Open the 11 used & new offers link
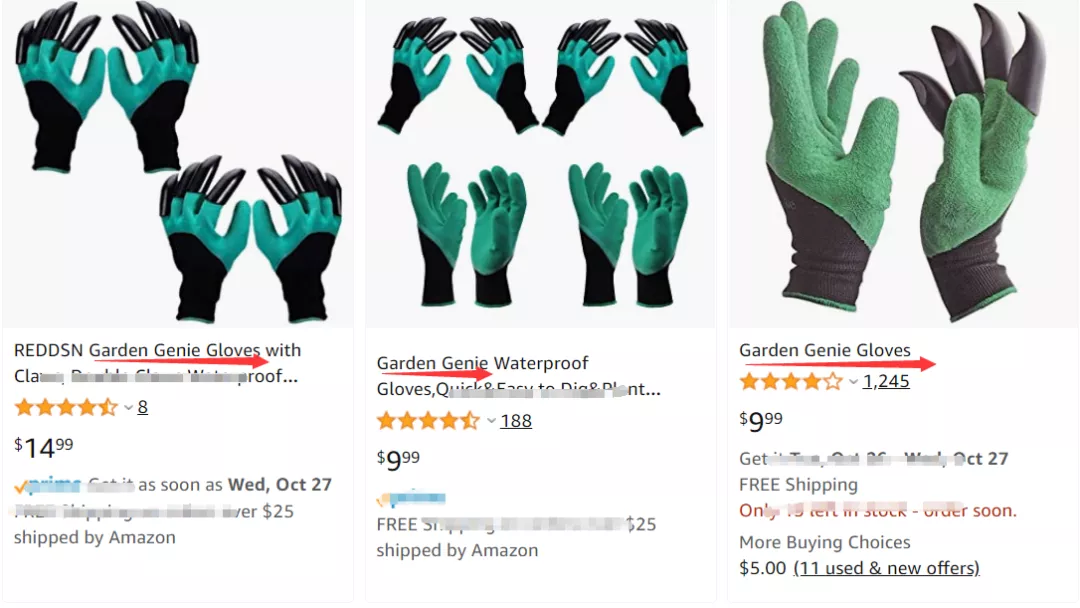1080x608 pixels. coord(886,568)
